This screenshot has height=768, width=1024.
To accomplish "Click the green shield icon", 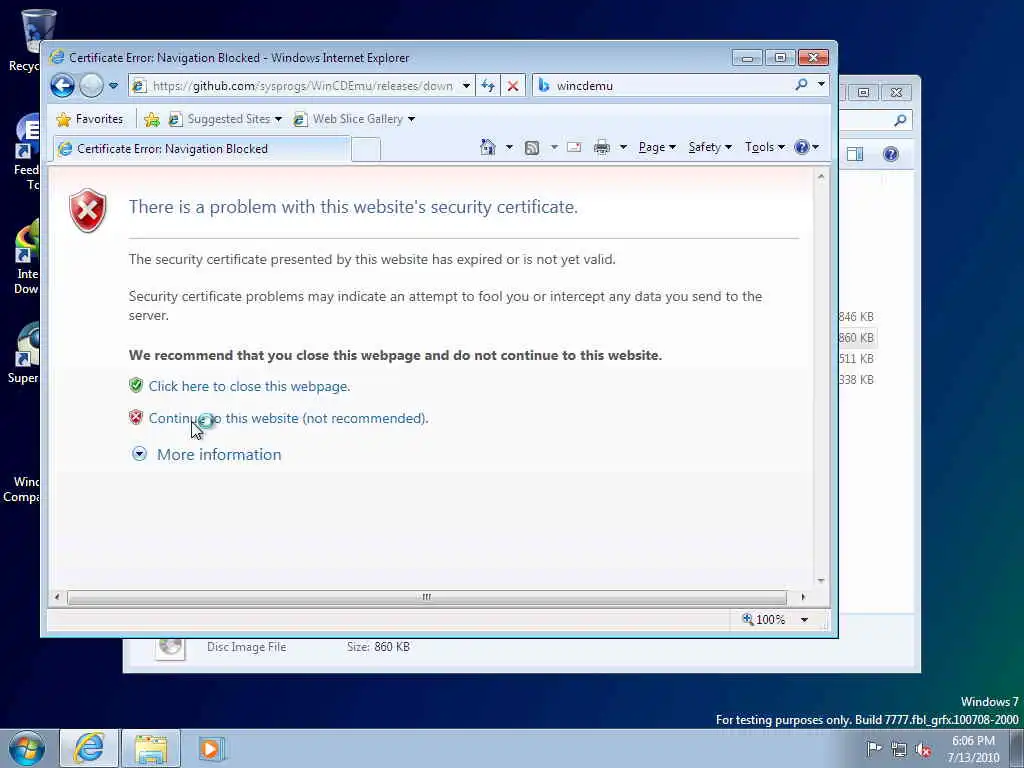I will (x=136, y=385).
